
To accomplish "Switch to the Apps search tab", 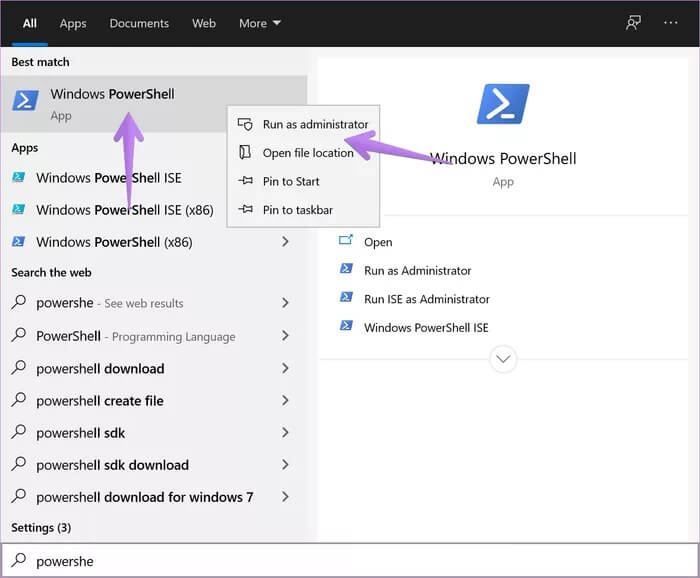I will 73,23.
